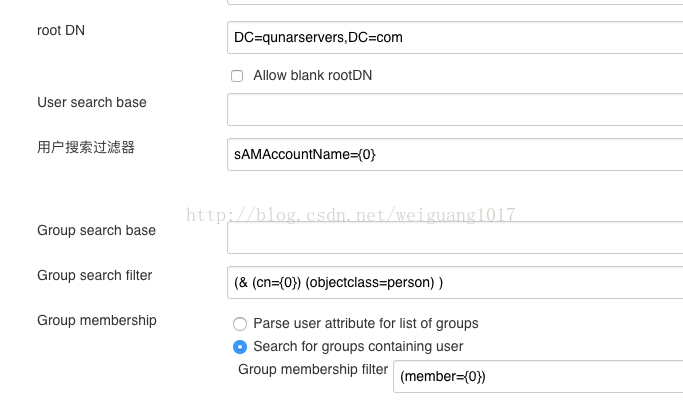Click the 'Group membership filter' label
The image size is (683, 408).
coord(313,370)
